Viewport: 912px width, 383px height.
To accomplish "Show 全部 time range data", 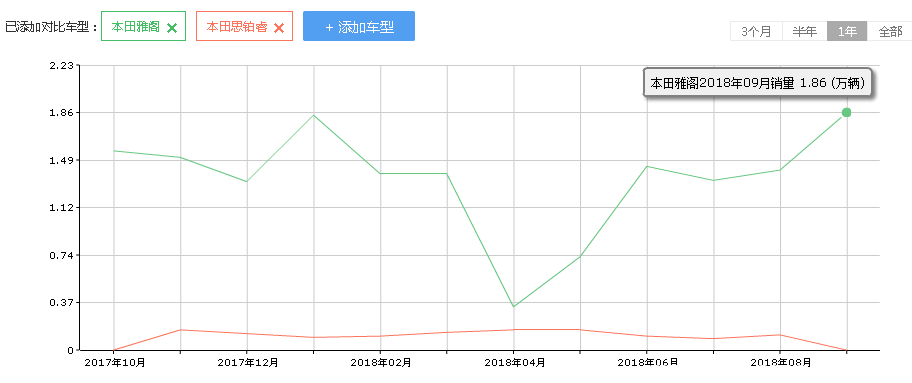I will click(889, 31).
